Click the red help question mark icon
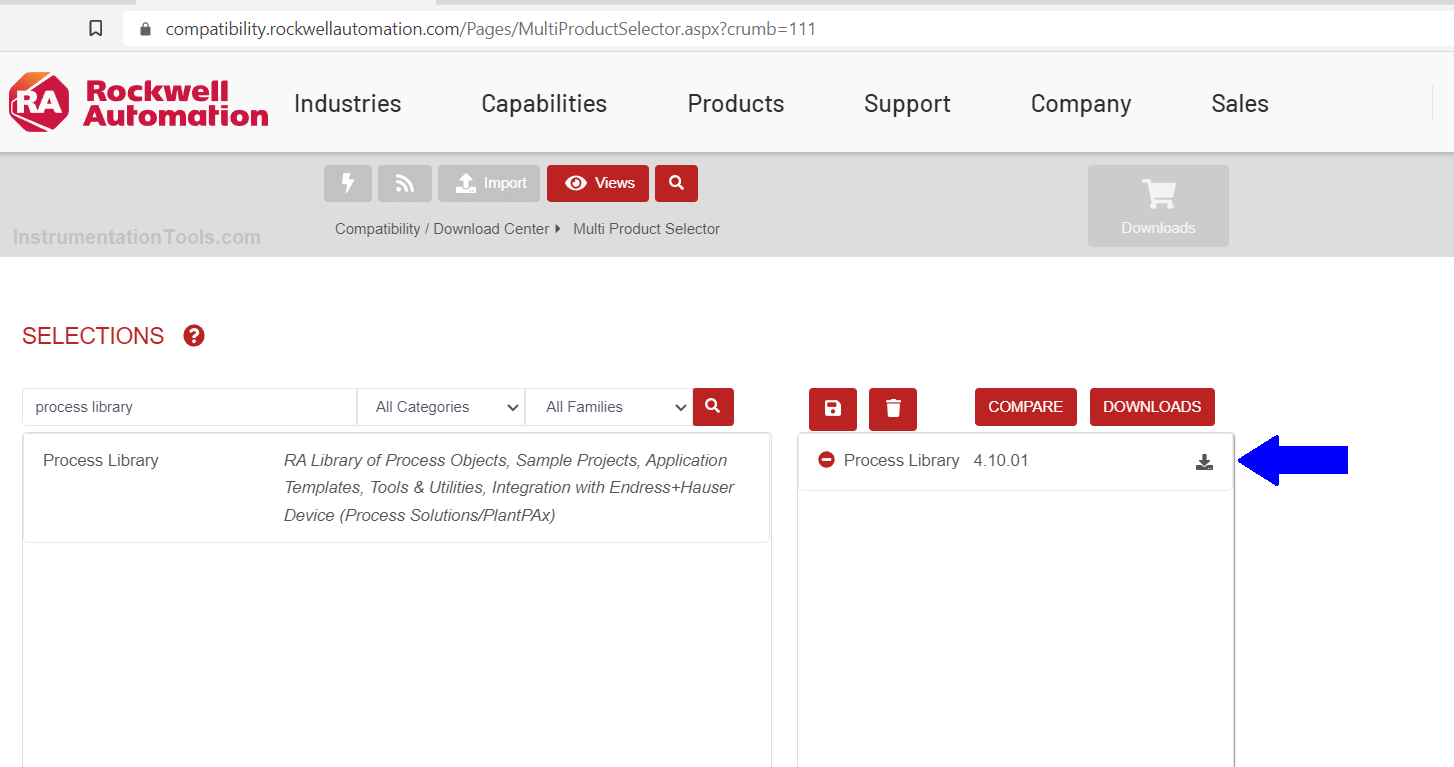1454x767 pixels. point(194,336)
